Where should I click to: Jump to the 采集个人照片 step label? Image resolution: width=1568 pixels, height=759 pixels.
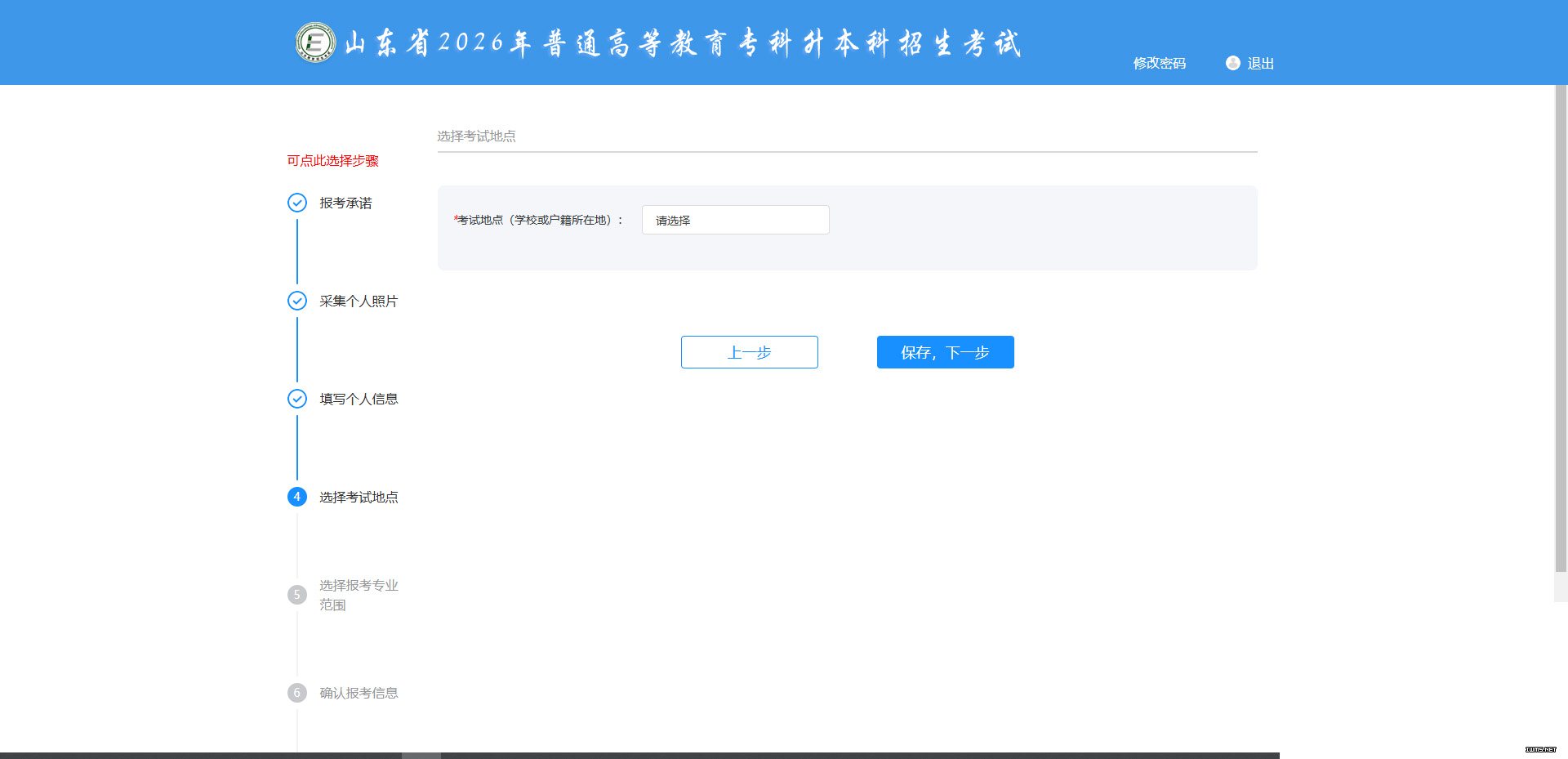[x=359, y=301]
